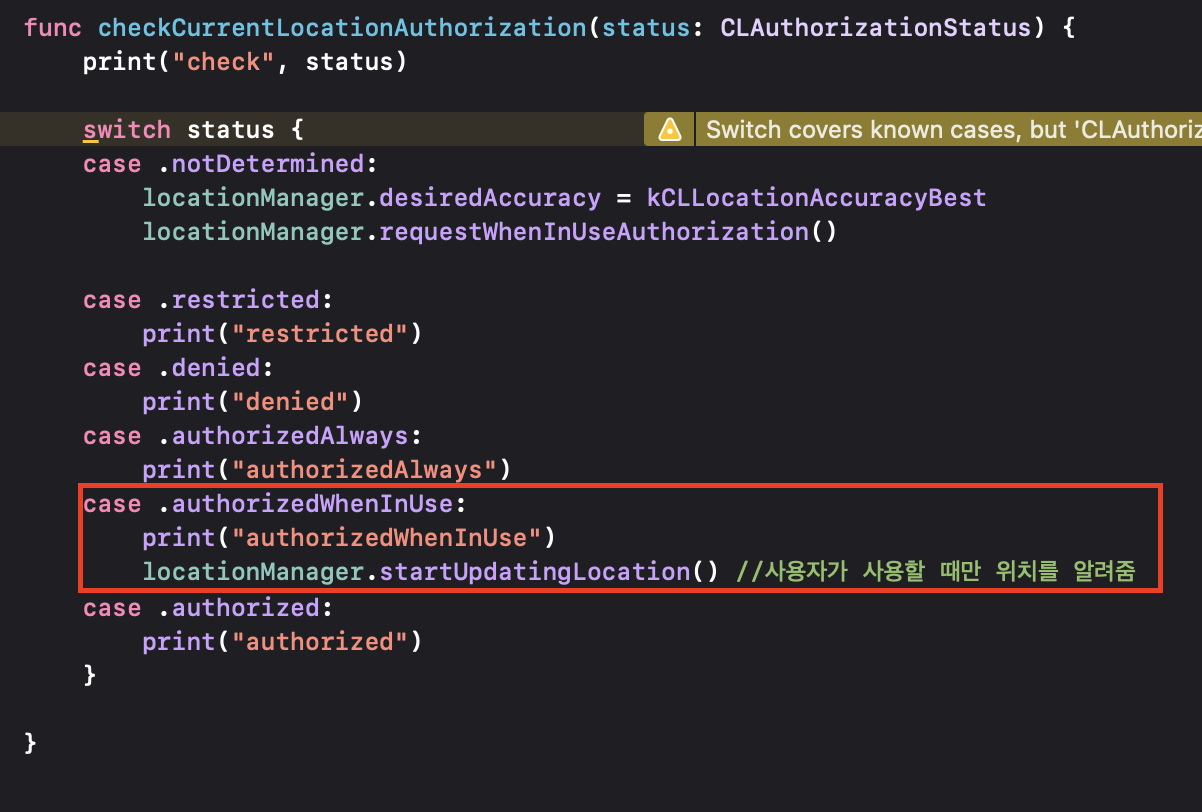
Task: Click case .authorizedAlways line
Action: click(x=253, y=436)
